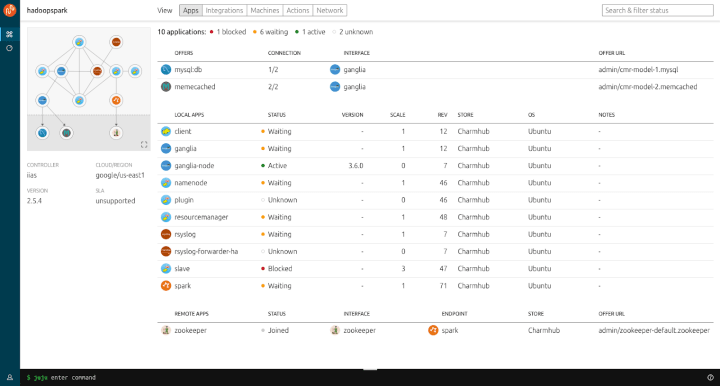
Task: Click the Search & filter status field
Action: tap(658, 10)
